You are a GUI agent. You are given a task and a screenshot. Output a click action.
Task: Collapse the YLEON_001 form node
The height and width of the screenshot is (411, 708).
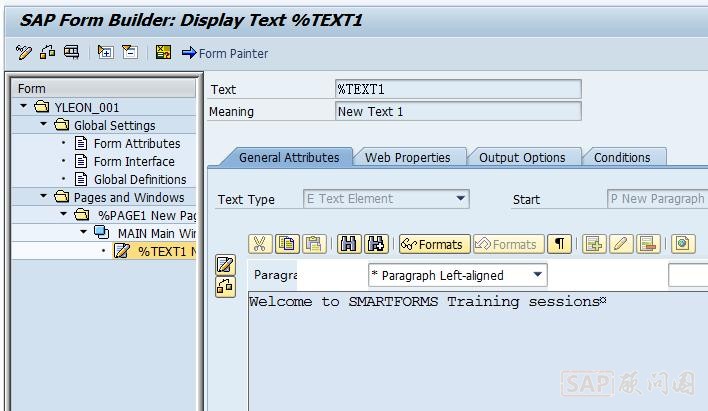[24, 107]
